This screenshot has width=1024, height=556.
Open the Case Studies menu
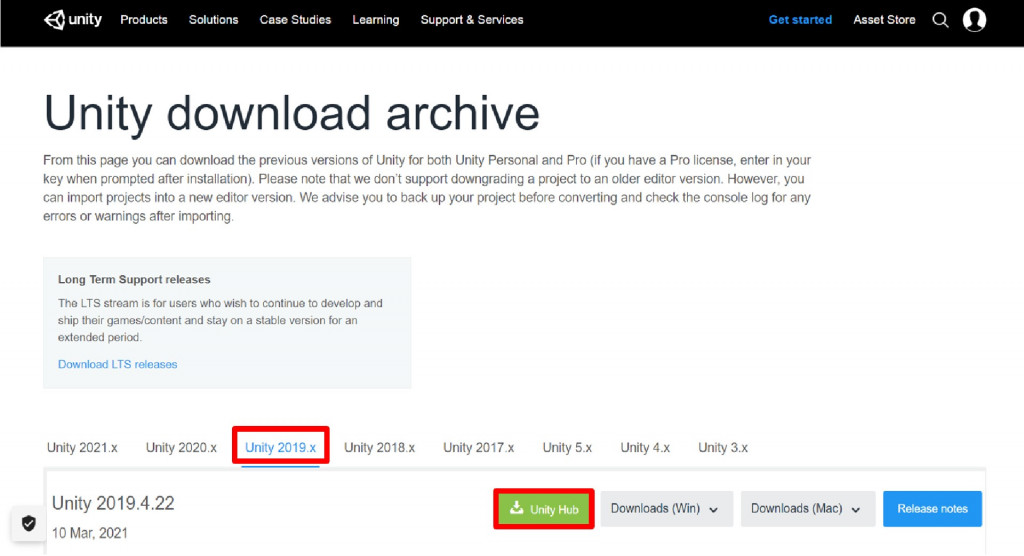pos(295,20)
